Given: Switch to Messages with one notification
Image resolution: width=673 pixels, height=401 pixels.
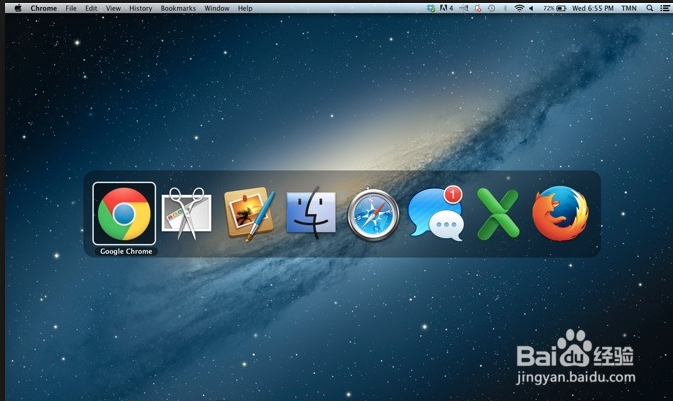Looking at the screenshot, I should tap(436, 213).
